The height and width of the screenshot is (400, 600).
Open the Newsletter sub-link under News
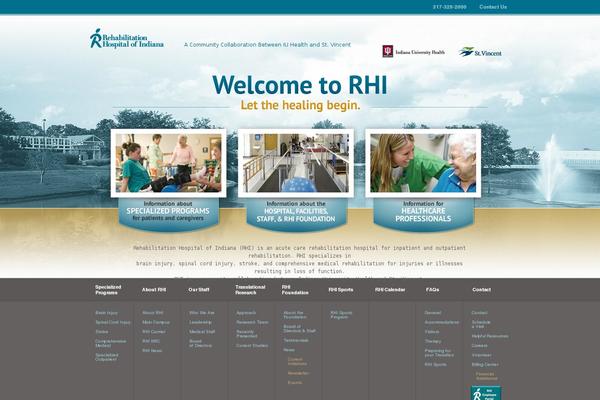point(298,373)
